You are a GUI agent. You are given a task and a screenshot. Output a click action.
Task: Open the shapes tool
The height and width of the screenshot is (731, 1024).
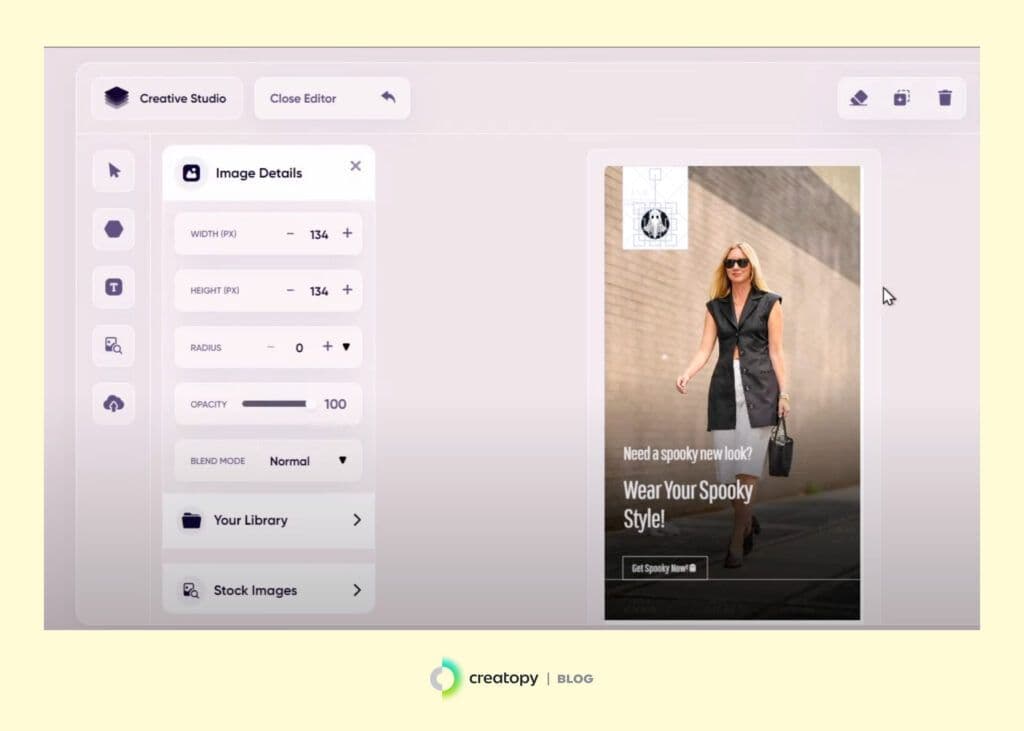pyautogui.click(x=113, y=228)
